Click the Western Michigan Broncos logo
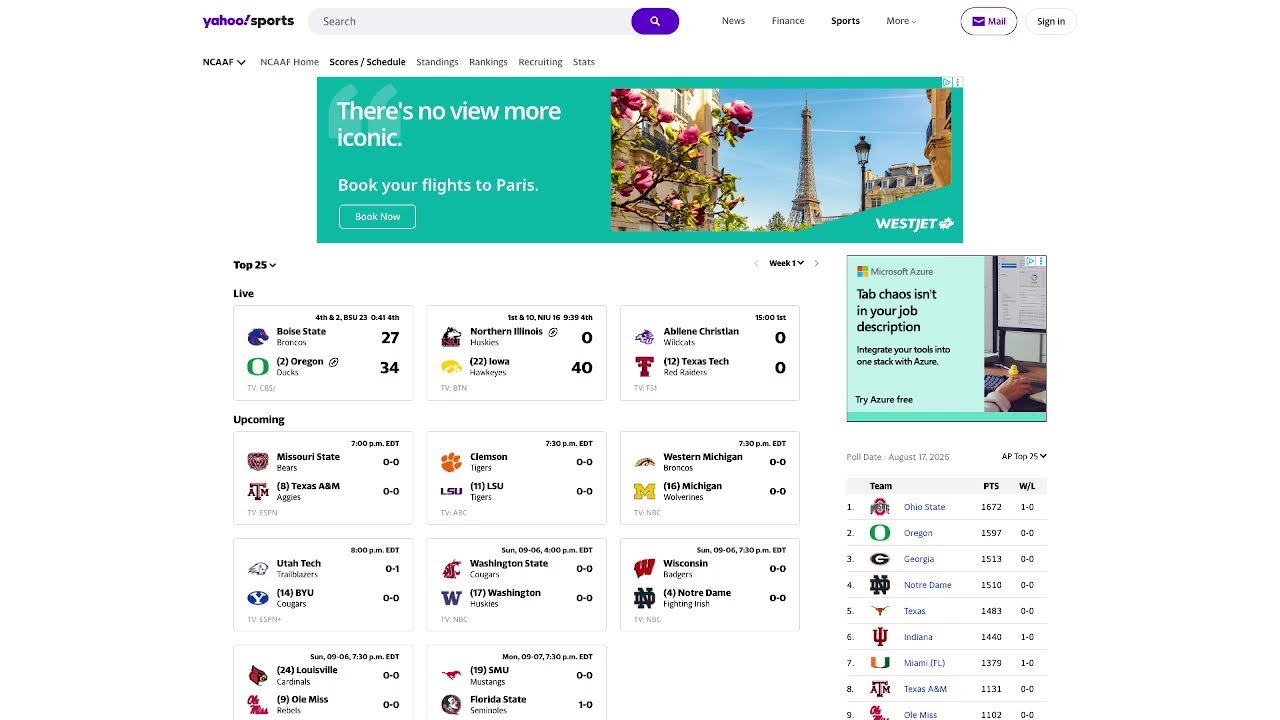Viewport: 1280px width, 720px height. point(645,462)
